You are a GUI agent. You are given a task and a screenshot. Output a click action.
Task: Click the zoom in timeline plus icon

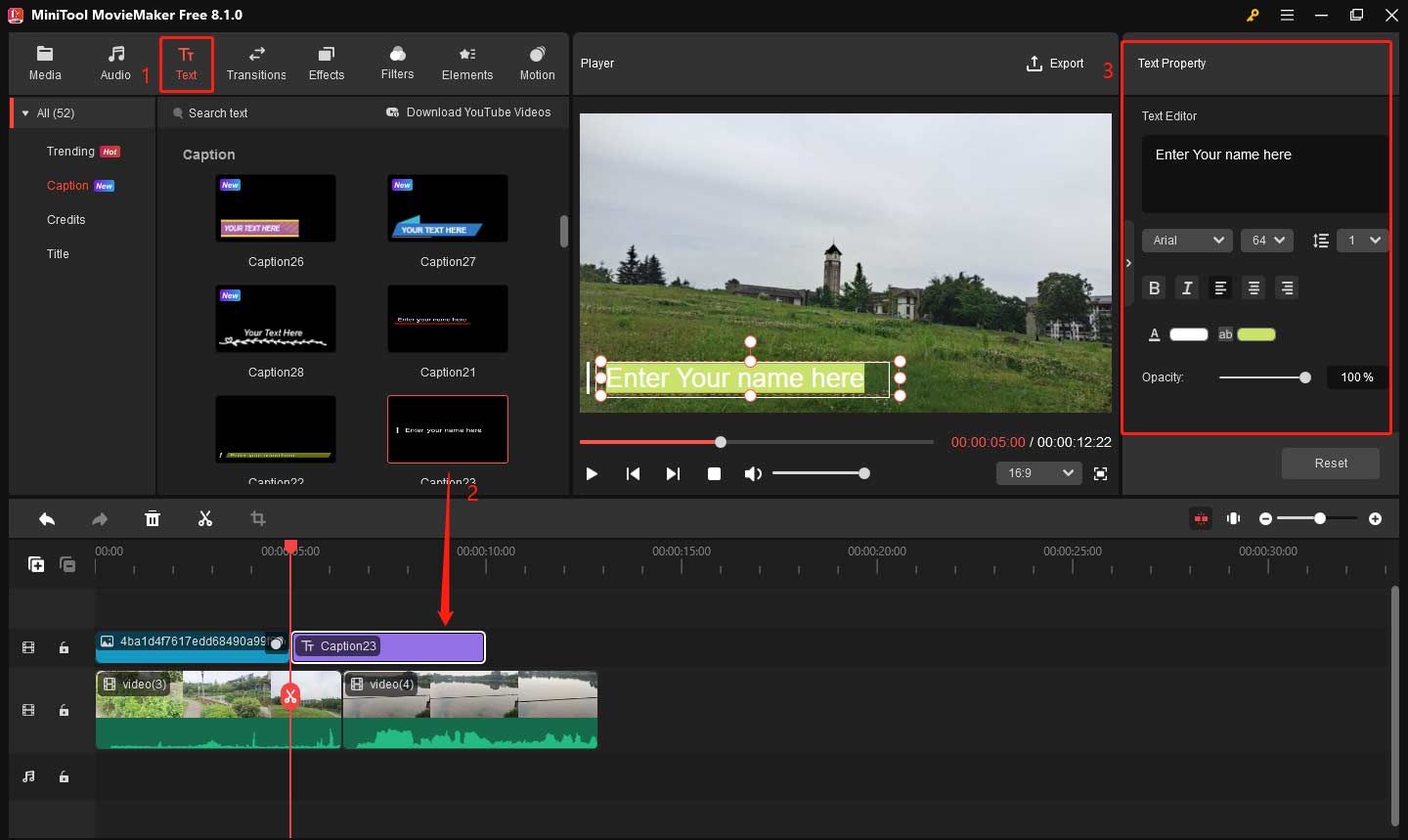click(1375, 518)
